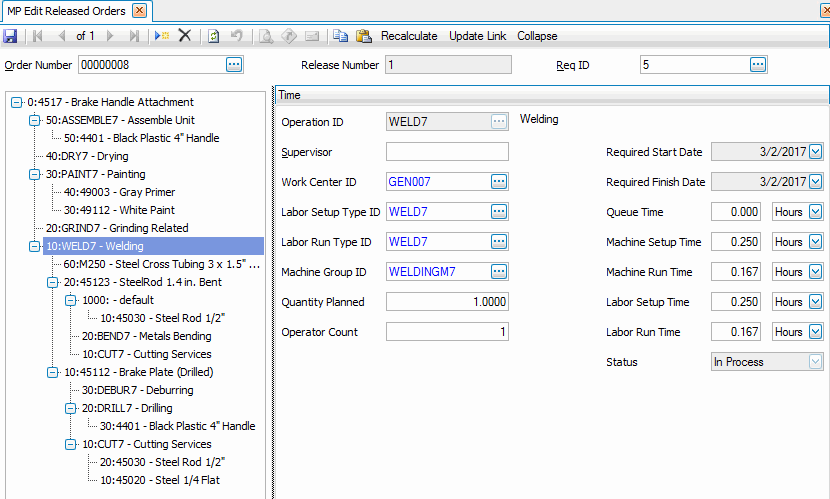This screenshot has height=499, width=830.
Task: Open the Order Number lookup button
Action: tap(234, 65)
